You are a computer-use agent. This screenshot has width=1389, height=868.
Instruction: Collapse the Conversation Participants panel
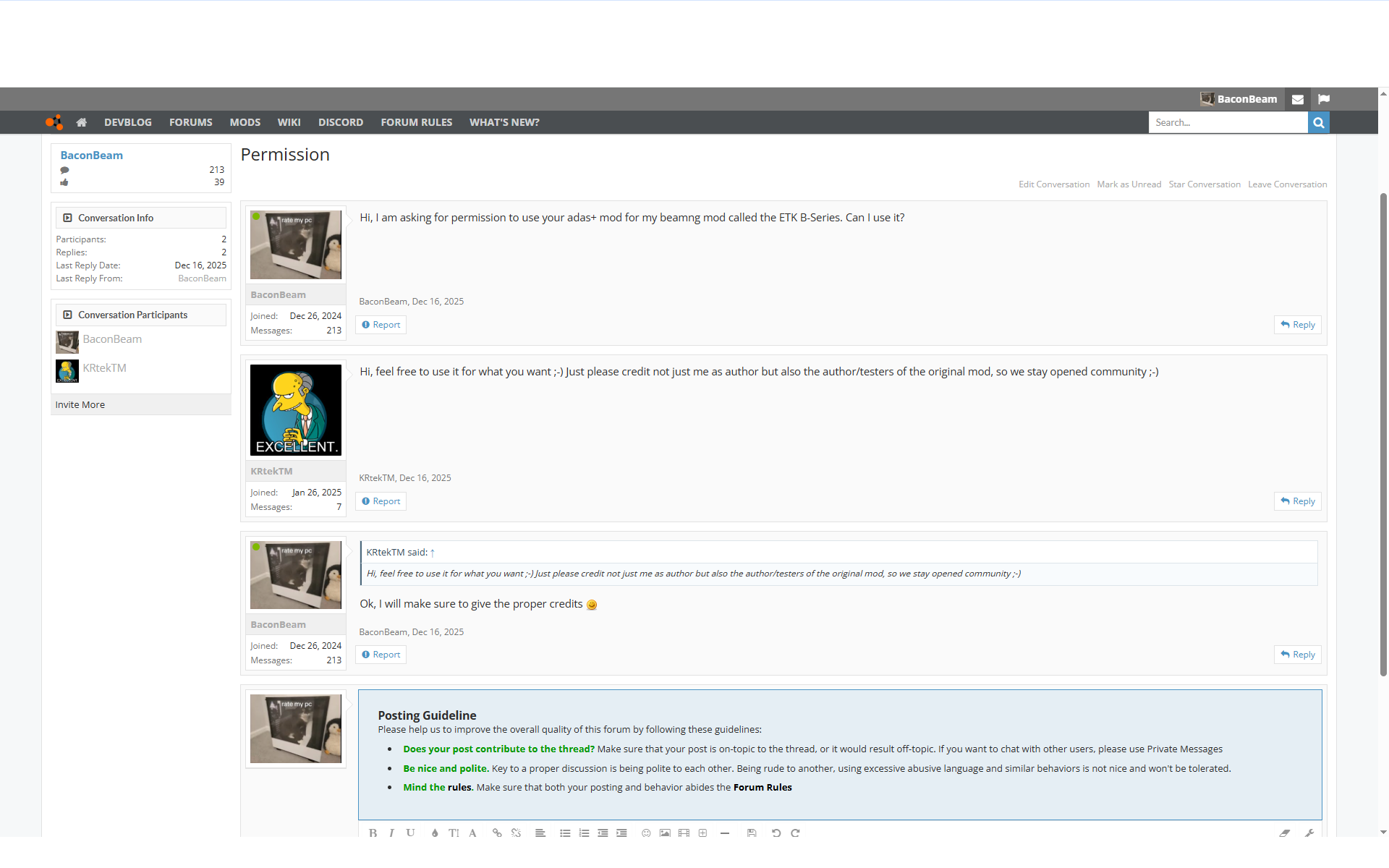point(67,315)
